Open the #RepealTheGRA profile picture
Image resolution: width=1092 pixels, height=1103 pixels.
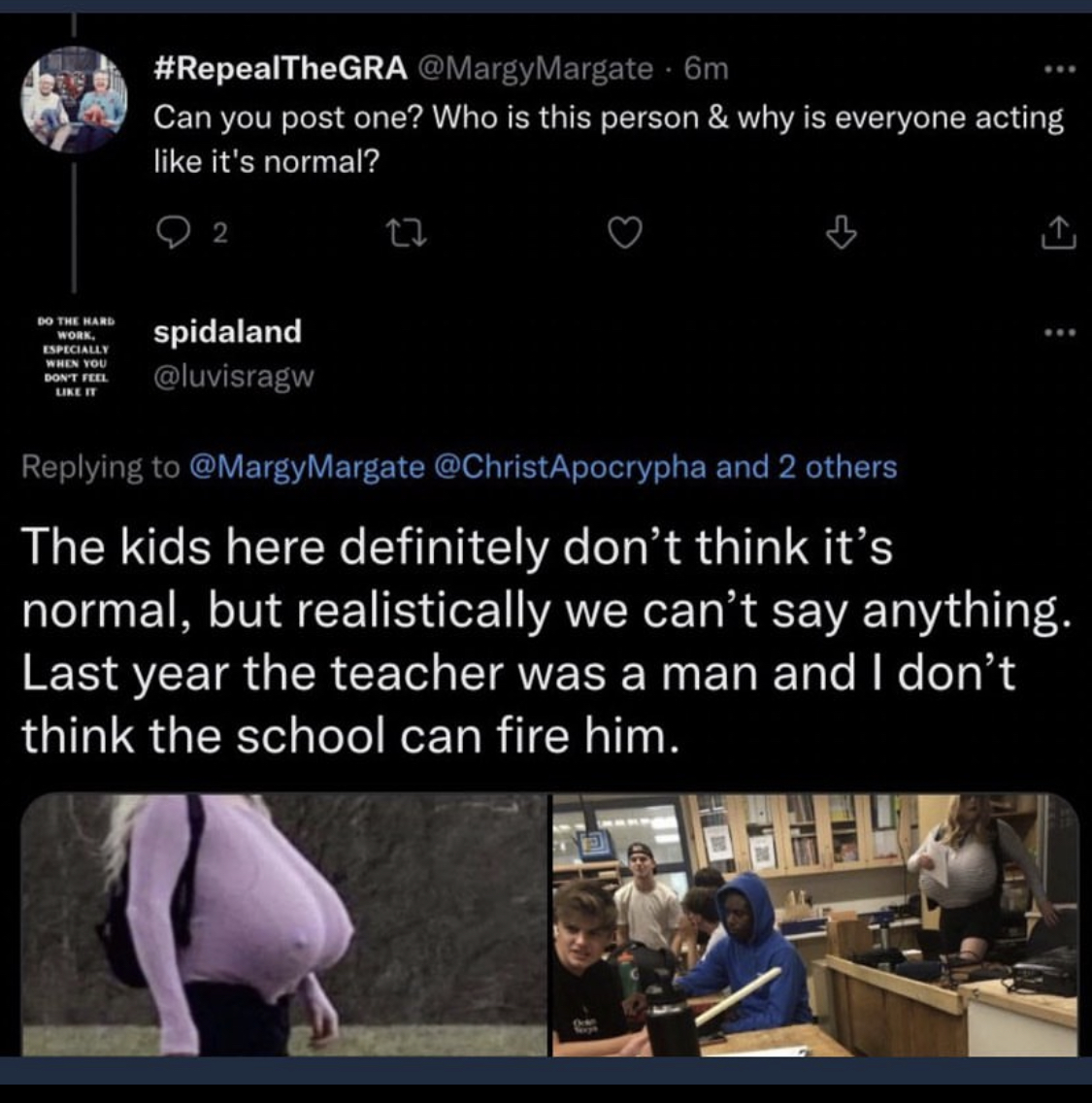tap(74, 99)
